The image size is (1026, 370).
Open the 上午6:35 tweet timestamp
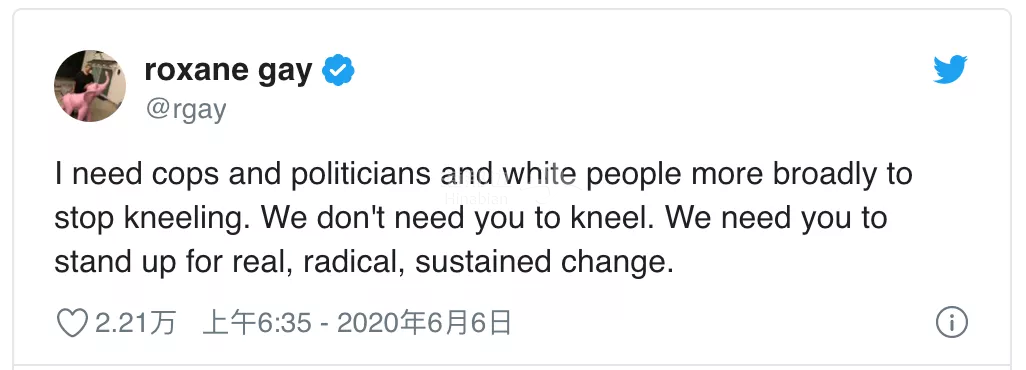(x=257, y=323)
